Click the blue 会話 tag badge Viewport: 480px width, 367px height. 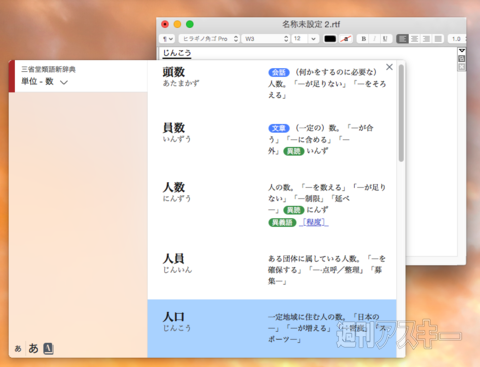[x=279, y=72]
